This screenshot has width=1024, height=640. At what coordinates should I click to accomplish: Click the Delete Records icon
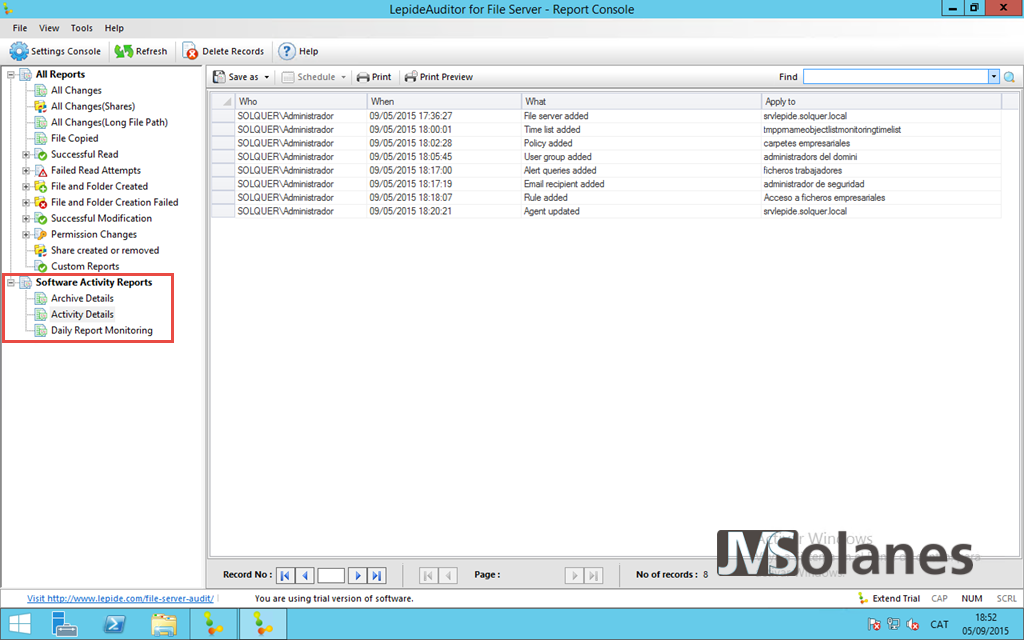190,51
